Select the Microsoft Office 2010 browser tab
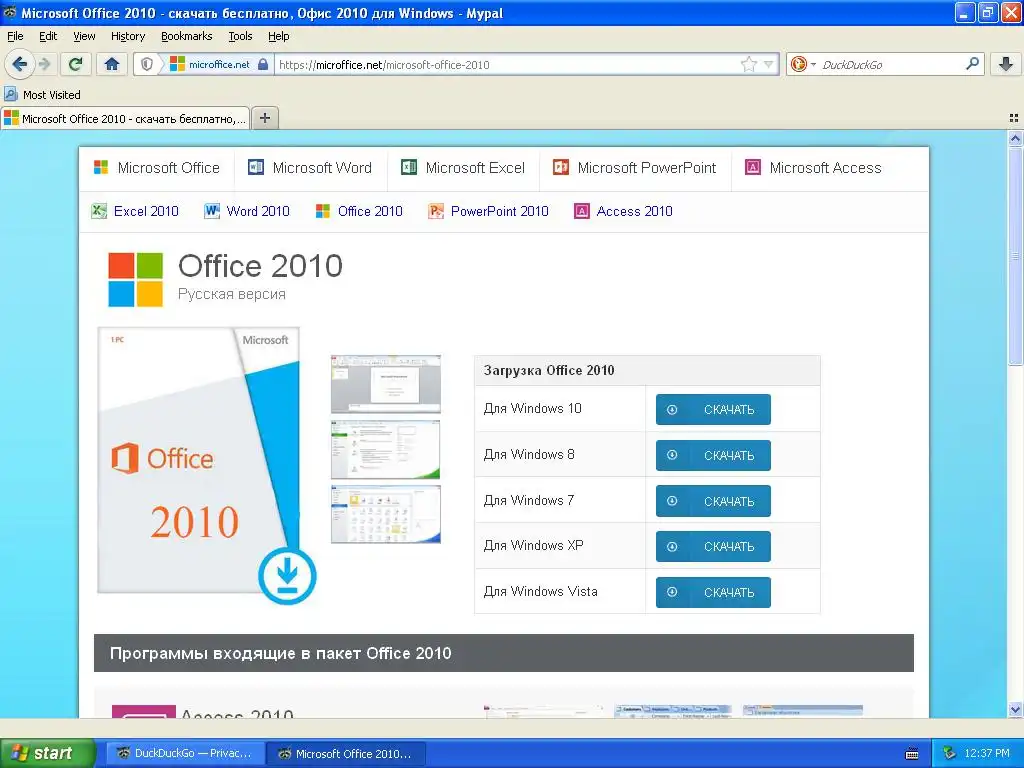Viewport: 1024px width, 768px height. tap(125, 118)
